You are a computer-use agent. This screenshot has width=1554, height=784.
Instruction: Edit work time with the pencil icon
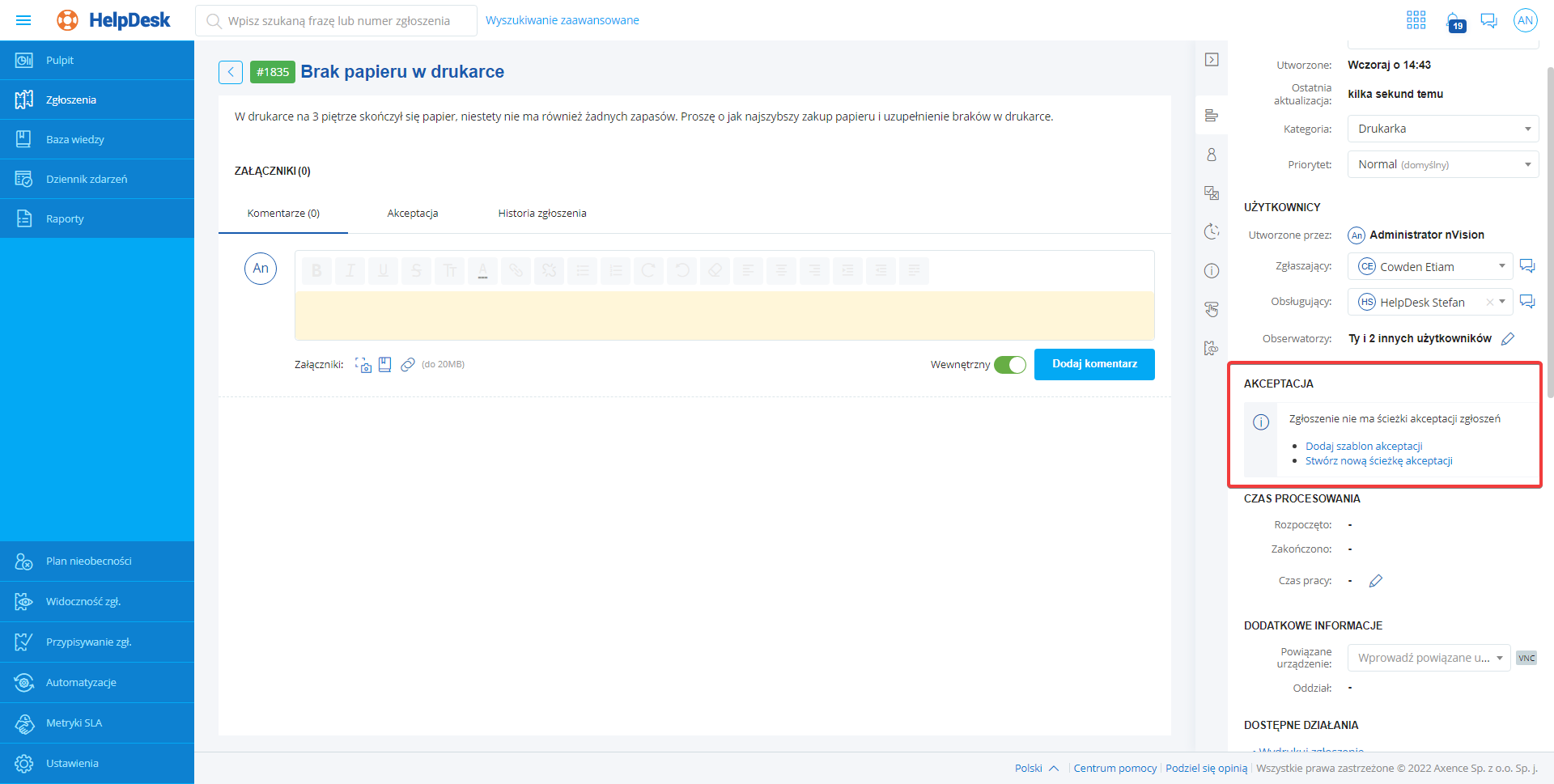point(1375,581)
